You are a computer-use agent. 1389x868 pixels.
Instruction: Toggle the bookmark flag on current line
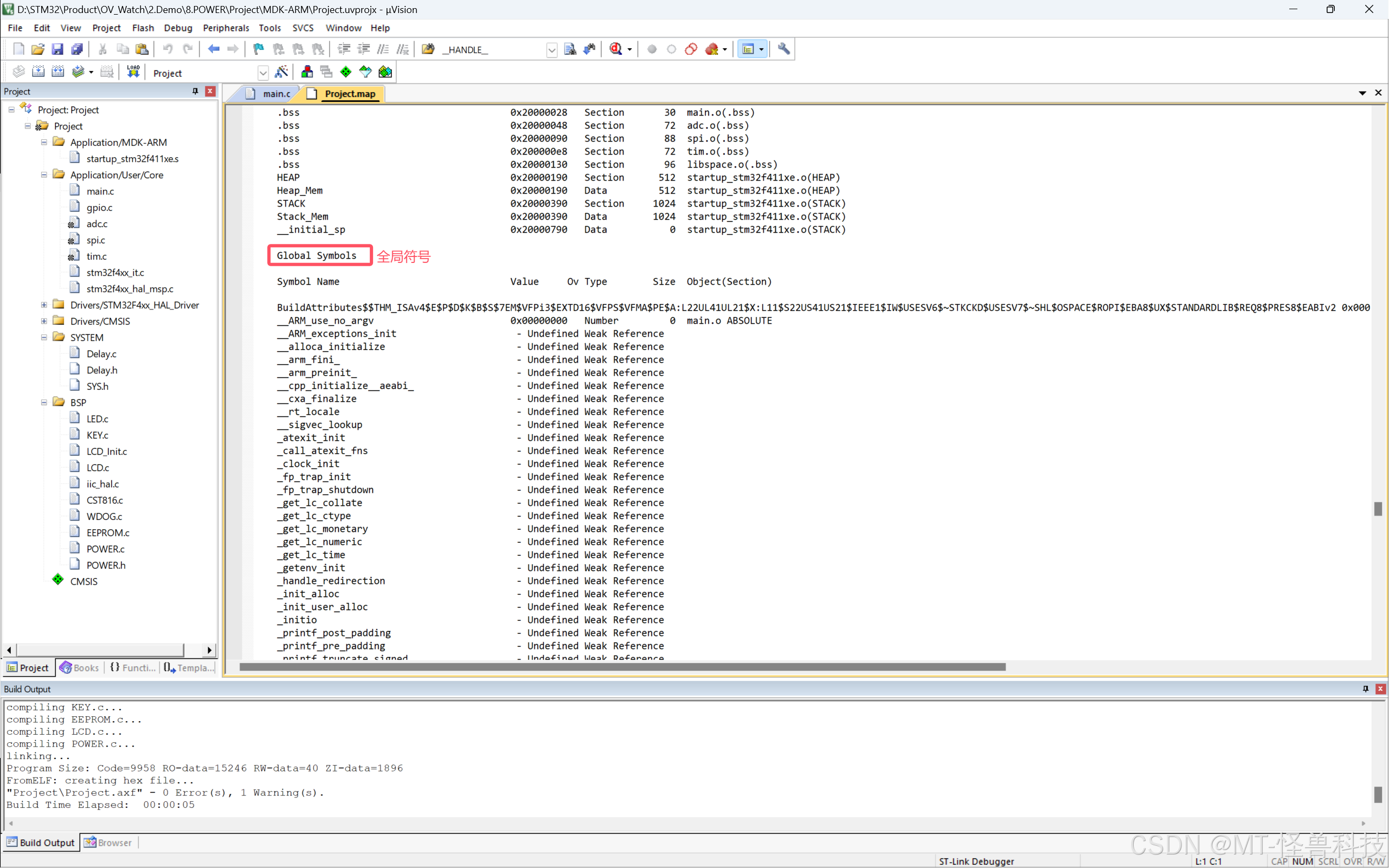(x=259, y=49)
